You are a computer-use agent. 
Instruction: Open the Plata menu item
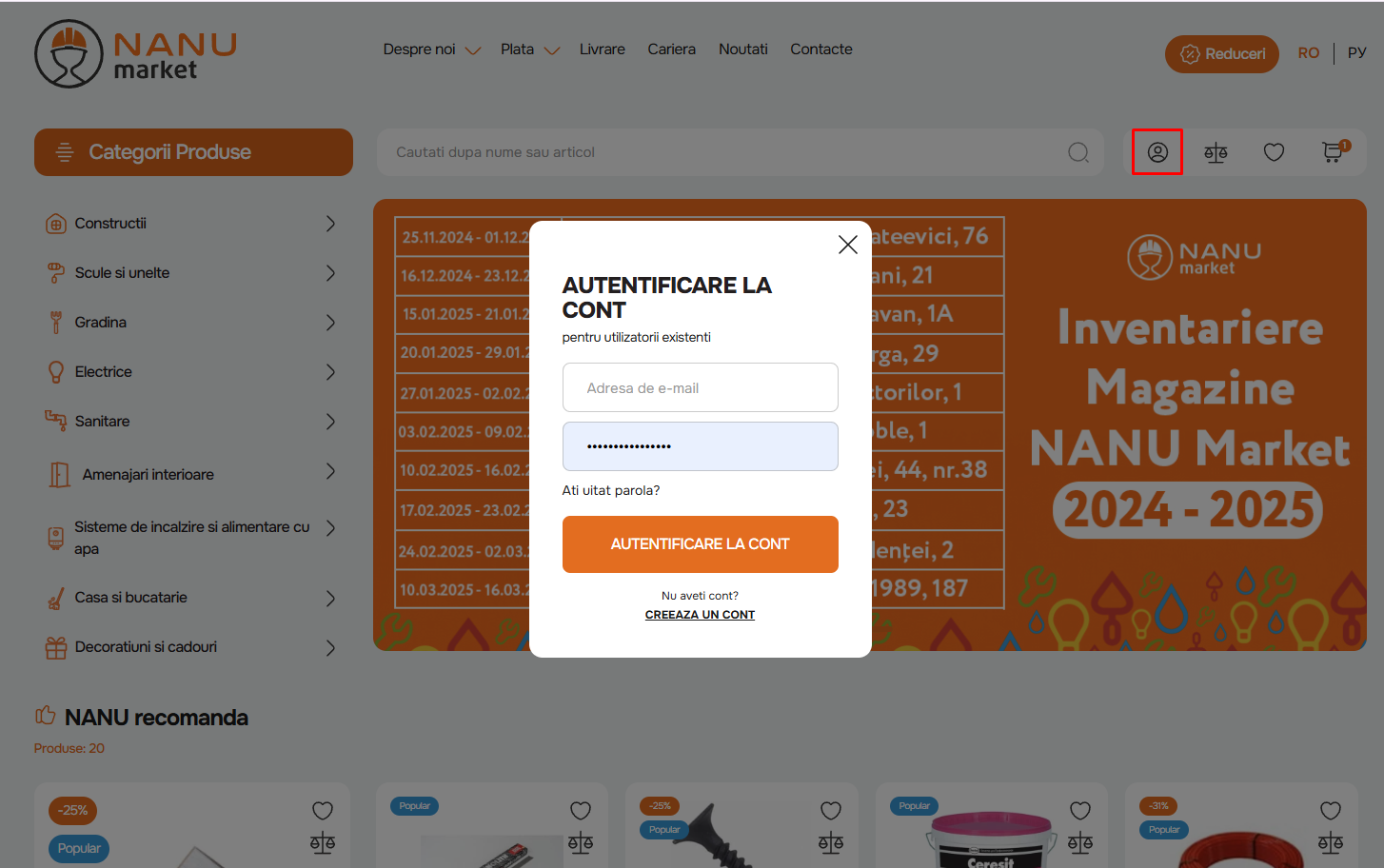coord(518,49)
